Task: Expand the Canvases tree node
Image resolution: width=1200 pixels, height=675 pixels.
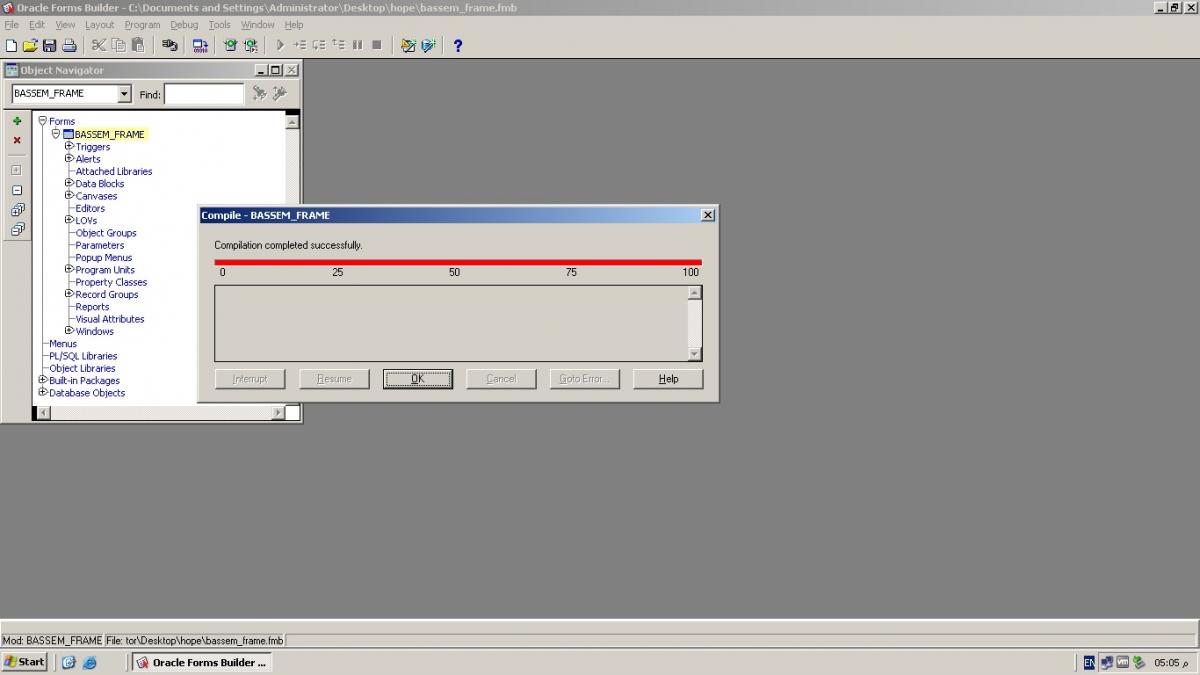Action: [69, 195]
